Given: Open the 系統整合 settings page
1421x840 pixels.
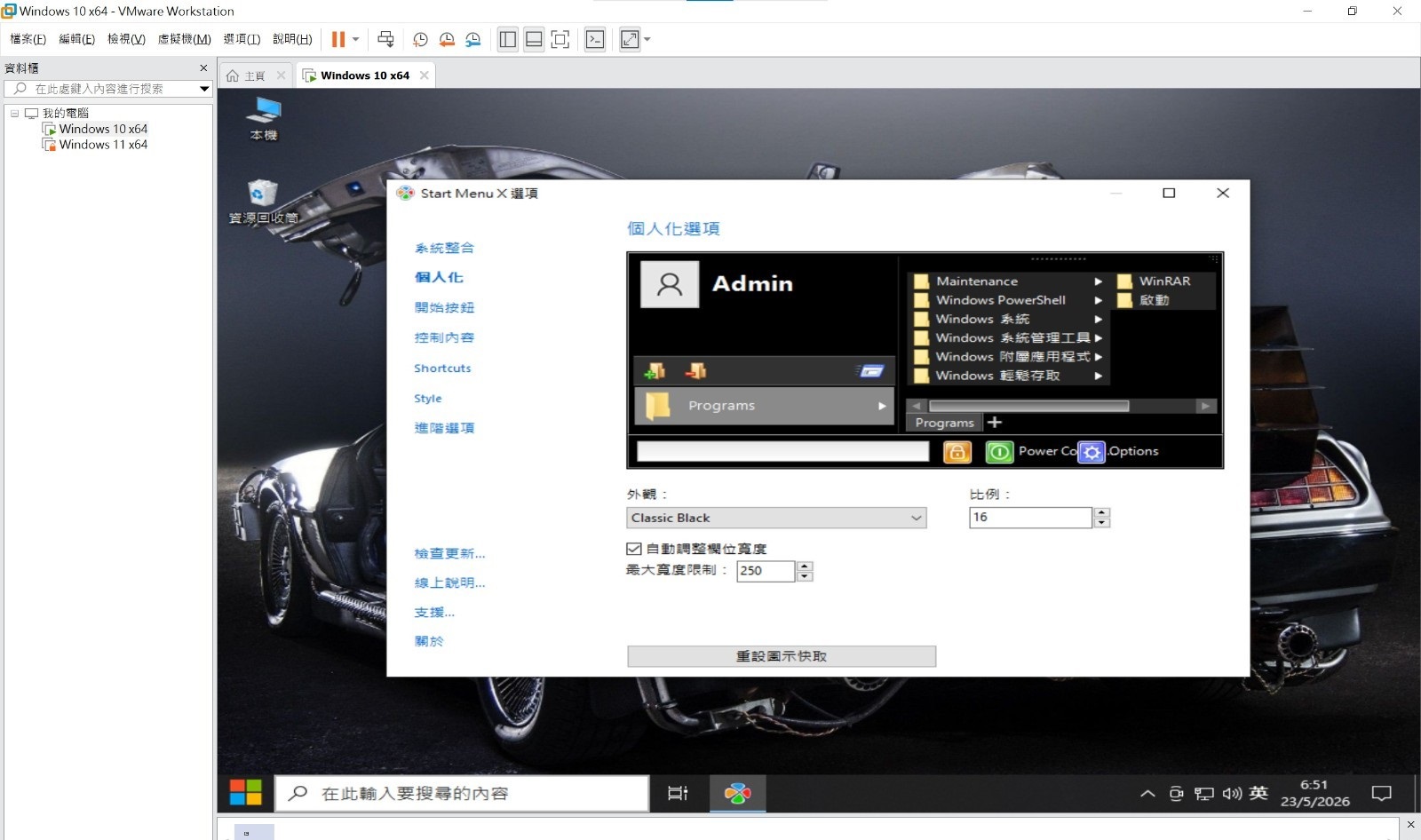Looking at the screenshot, I should coord(444,248).
